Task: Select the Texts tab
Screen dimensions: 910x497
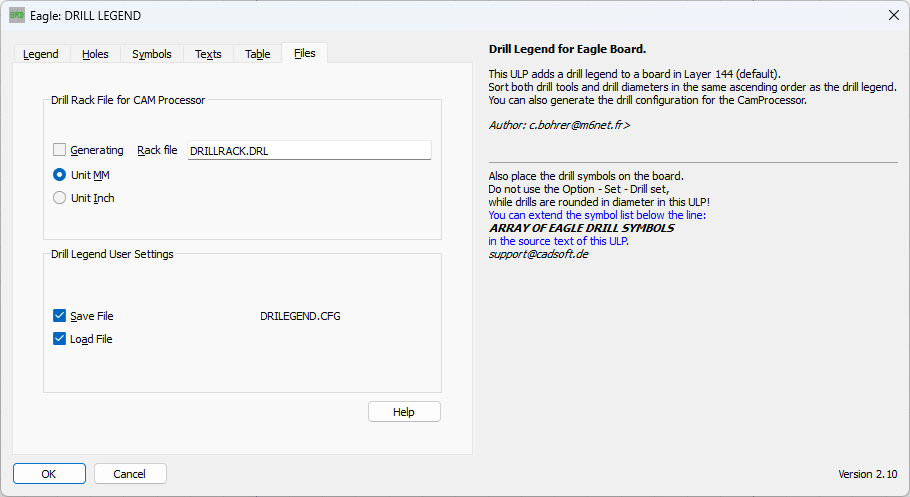Action: [x=208, y=54]
